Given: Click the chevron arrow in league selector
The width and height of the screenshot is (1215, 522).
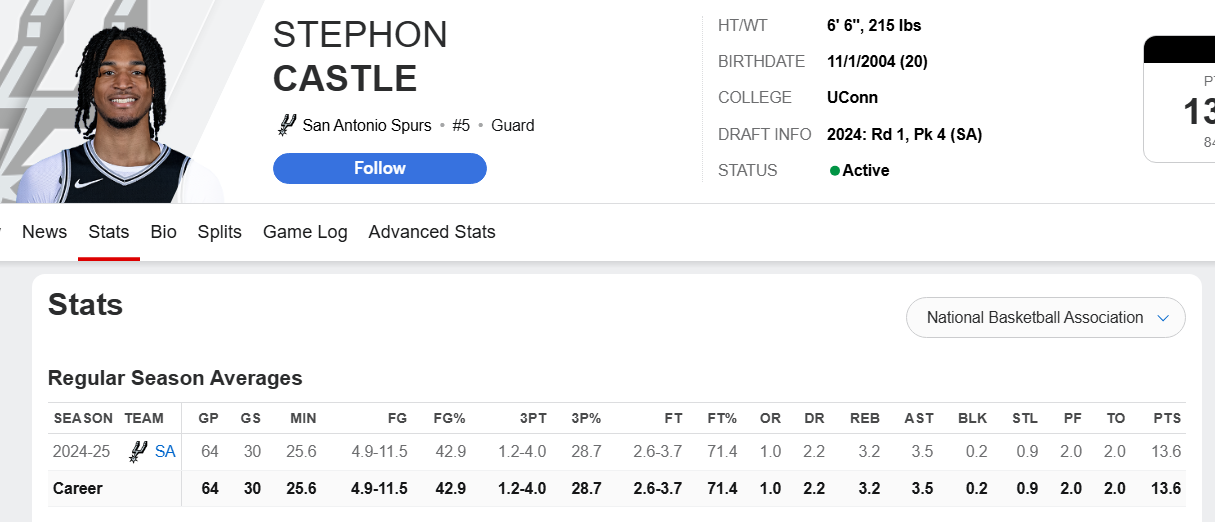Looking at the screenshot, I should (x=1163, y=318).
